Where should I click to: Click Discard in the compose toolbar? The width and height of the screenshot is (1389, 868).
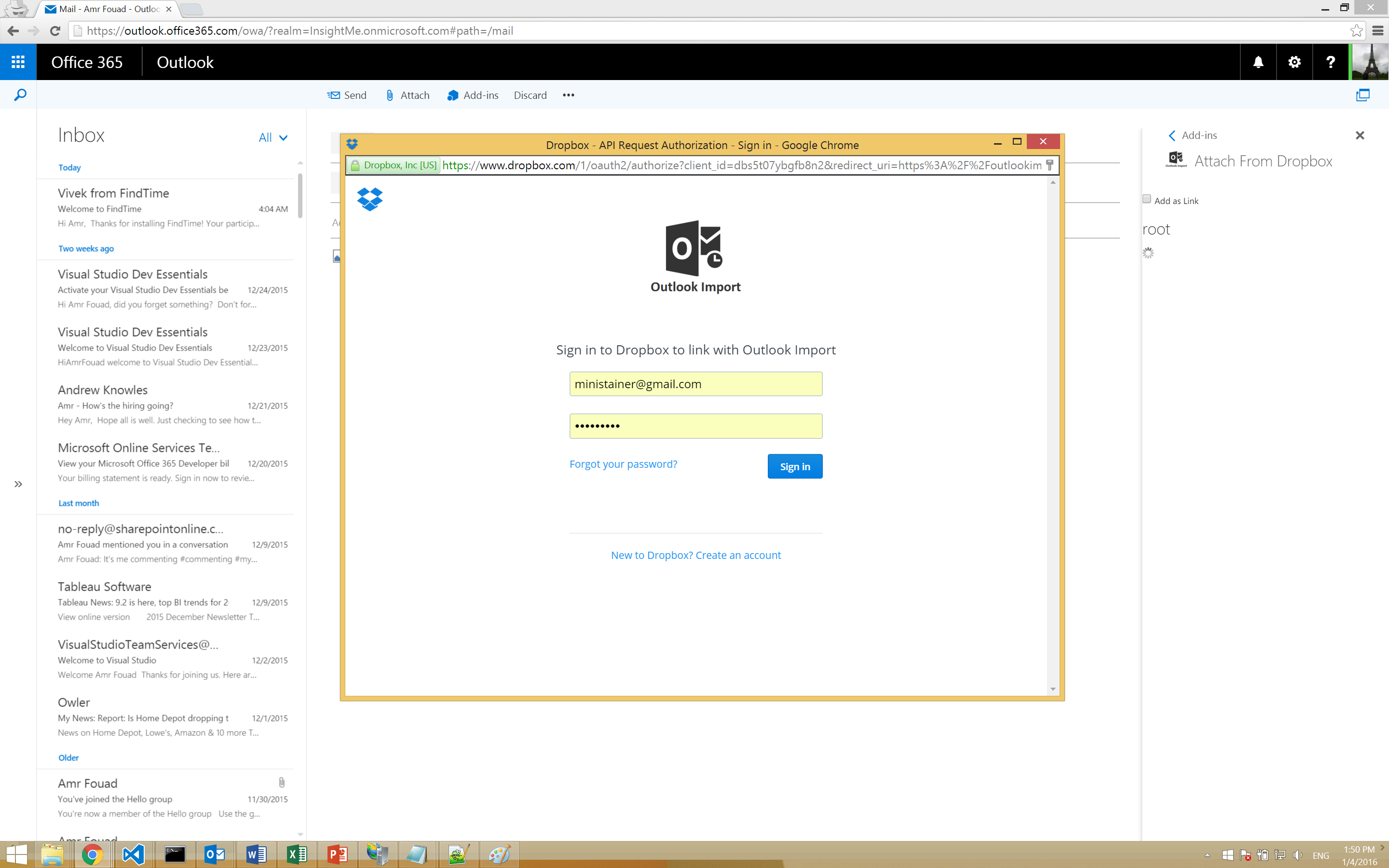(x=530, y=95)
